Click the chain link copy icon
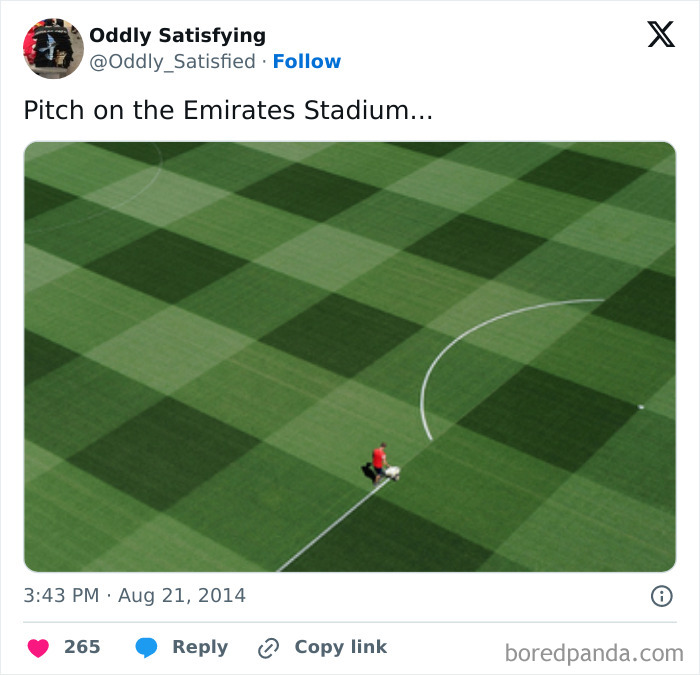 coord(268,648)
